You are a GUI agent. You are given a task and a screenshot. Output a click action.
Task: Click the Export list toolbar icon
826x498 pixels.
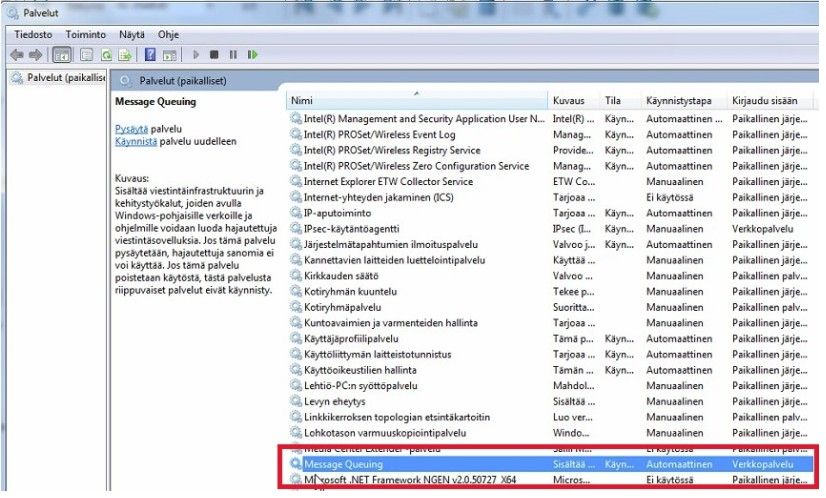125,55
